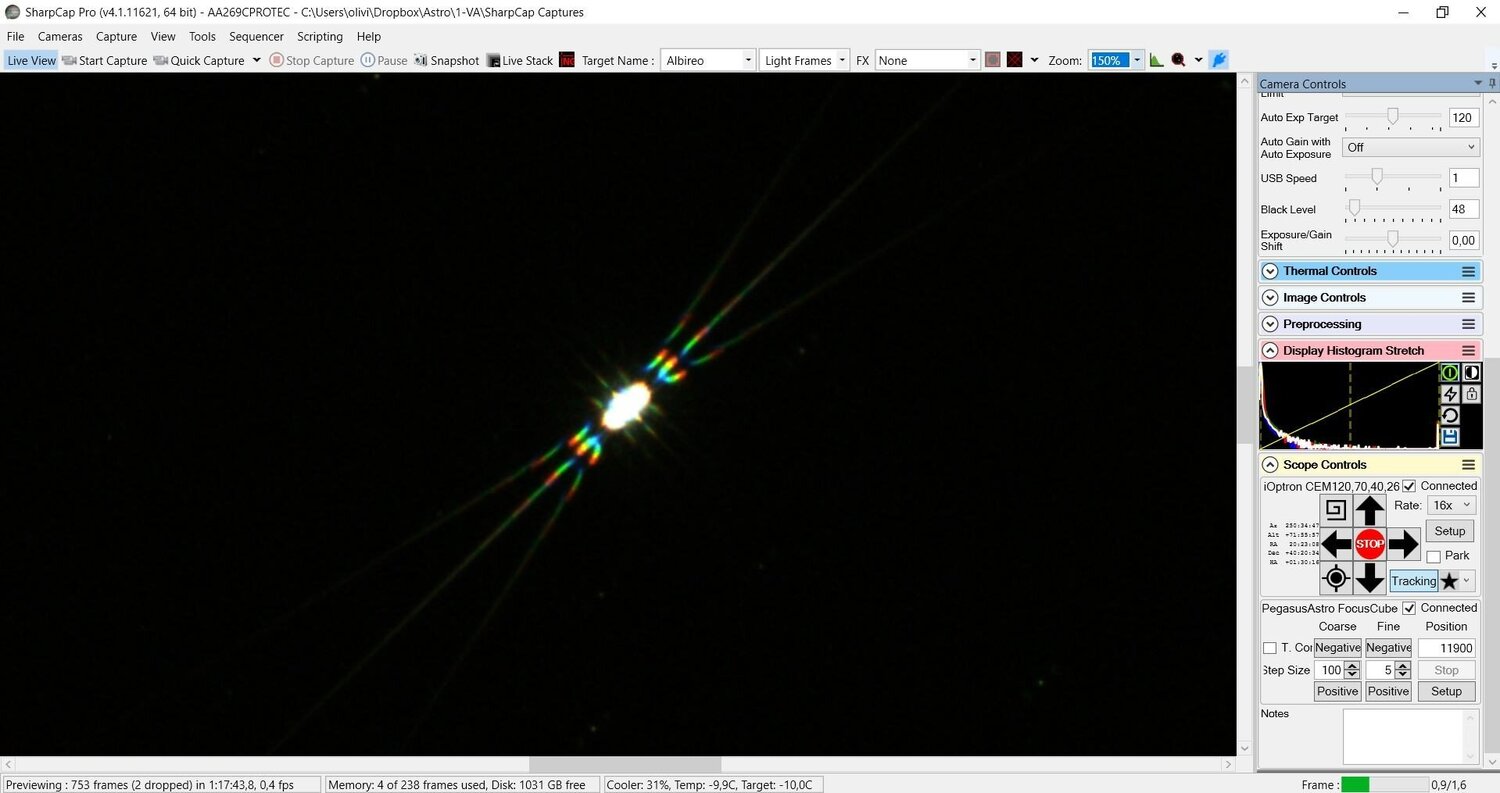
Task: Click the Black Level slider
Action: (x=1393, y=209)
